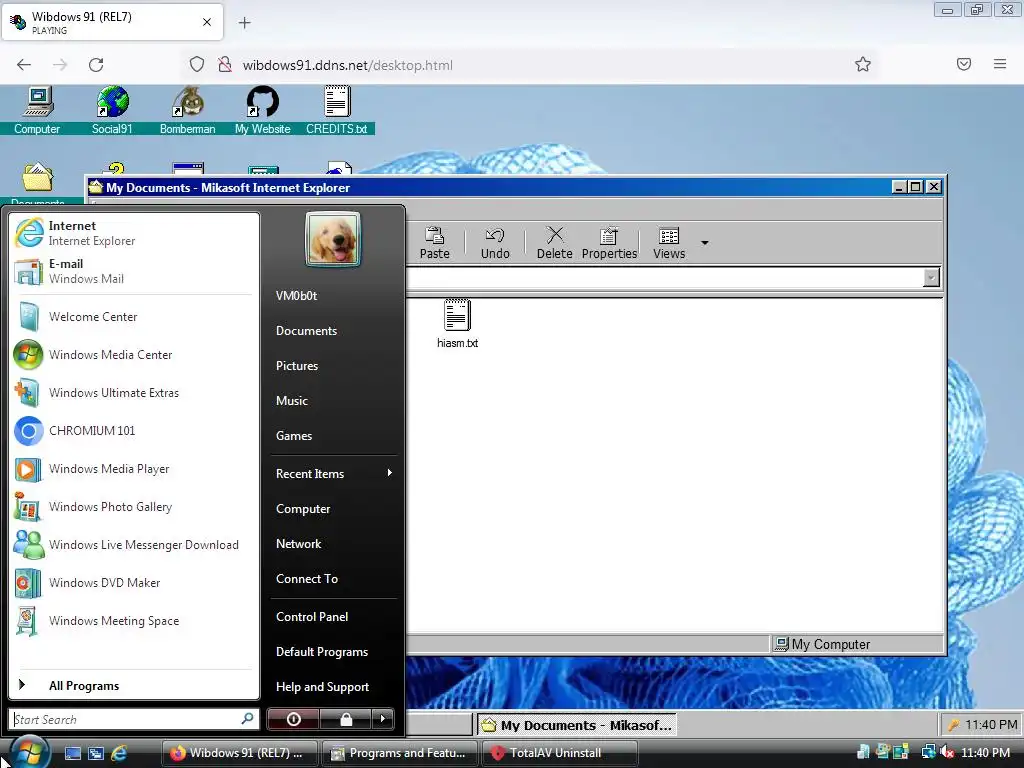Go back in Firefox

click(24, 65)
